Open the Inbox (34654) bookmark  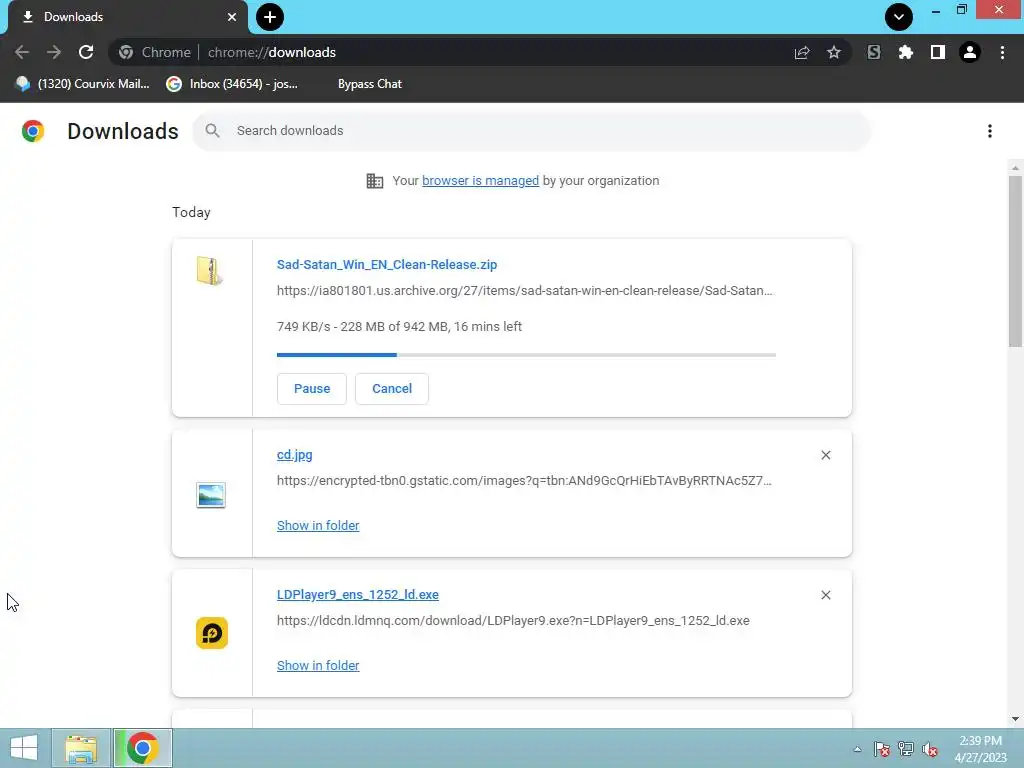(x=232, y=84)
